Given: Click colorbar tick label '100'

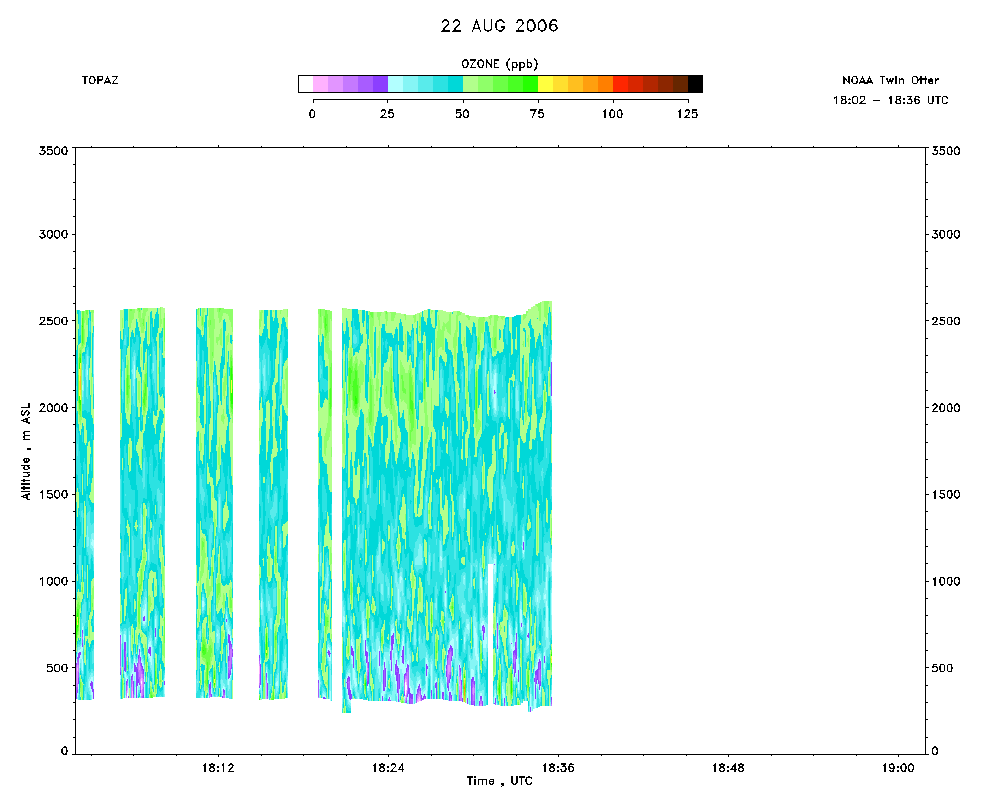Looking at the screenshot, I should 612,114.
